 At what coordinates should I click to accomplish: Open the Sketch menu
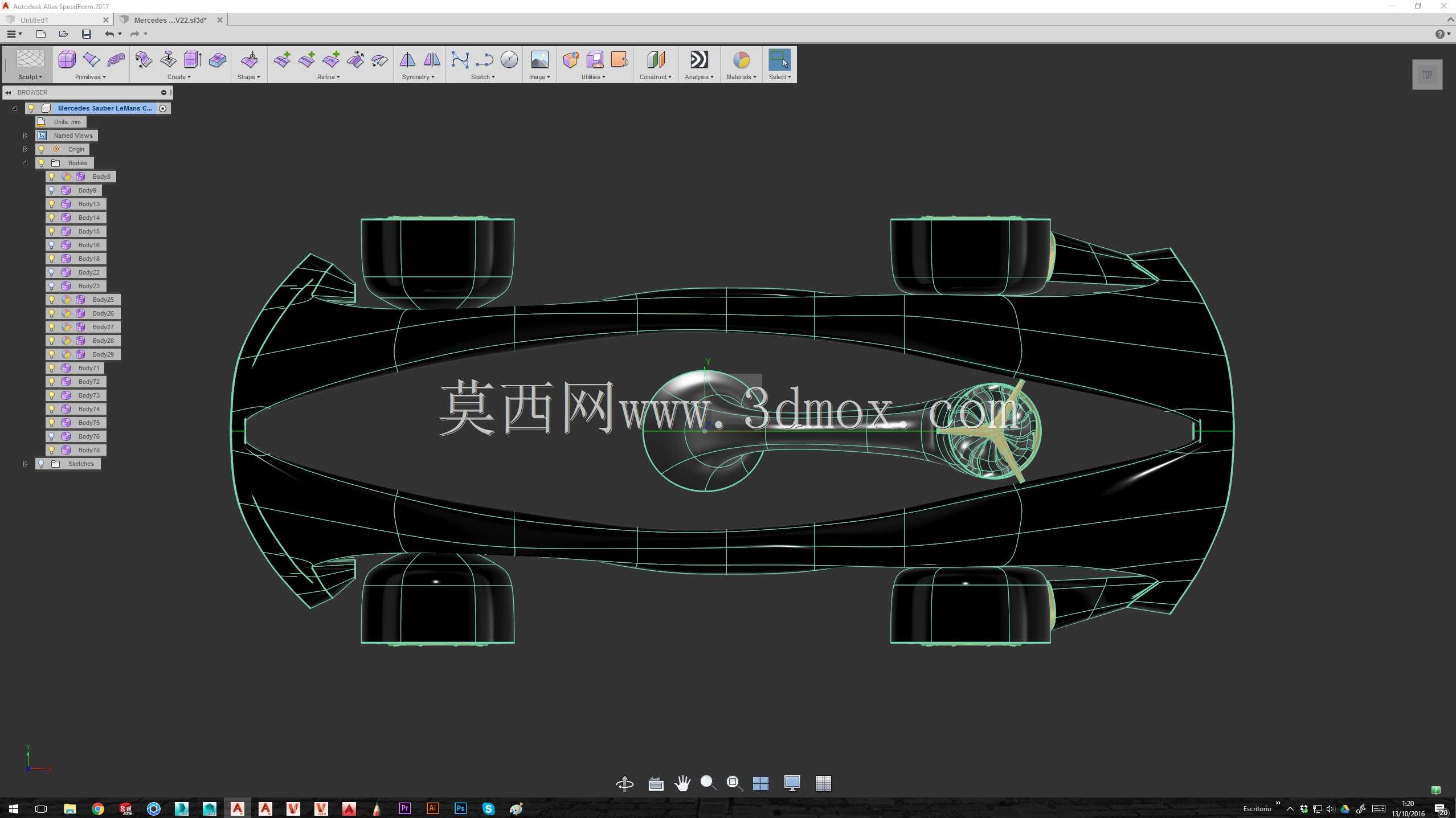pos(482,77)
